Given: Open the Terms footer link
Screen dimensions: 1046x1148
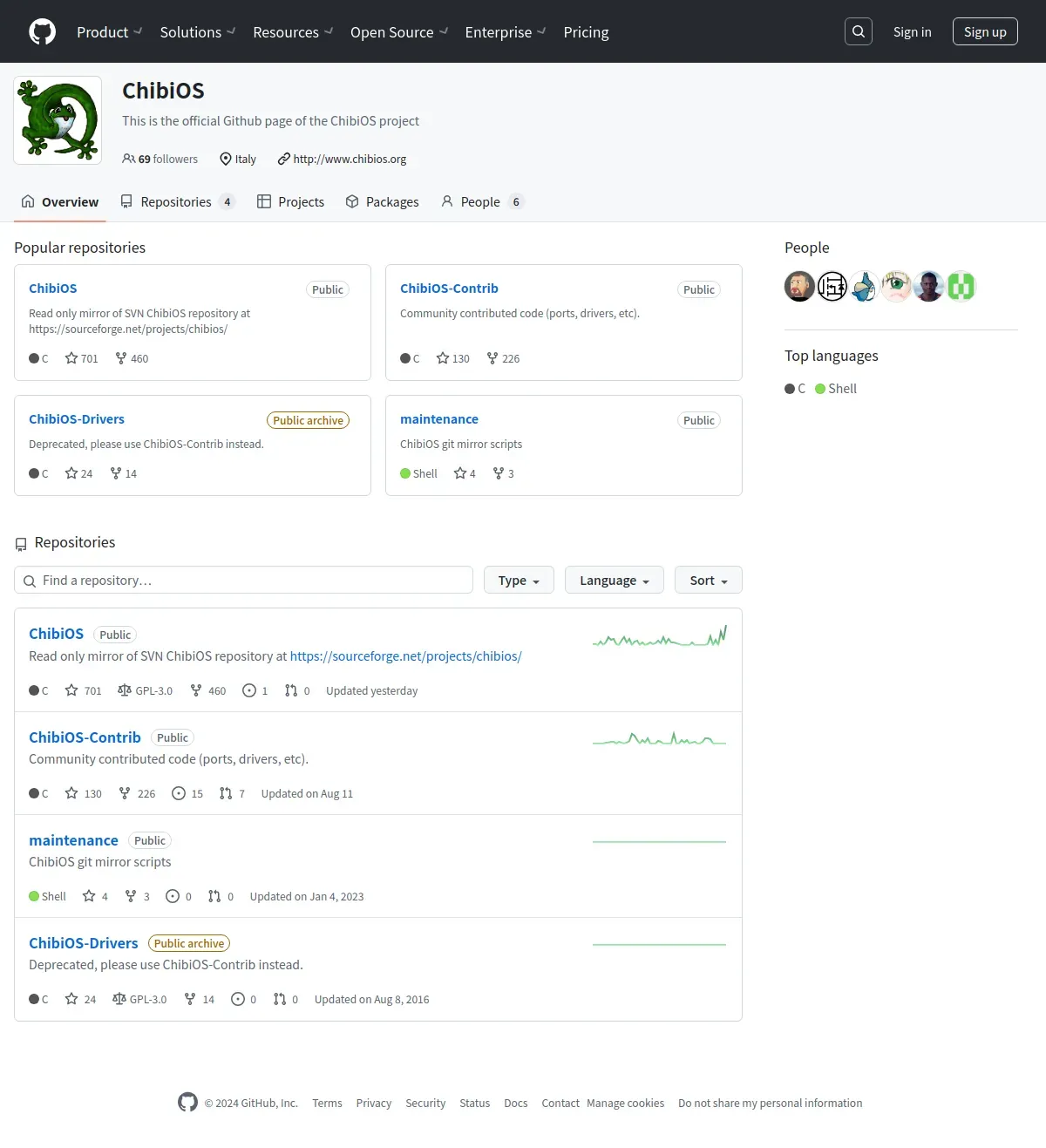Looking at the screenshot, I should click(327, 1103).
